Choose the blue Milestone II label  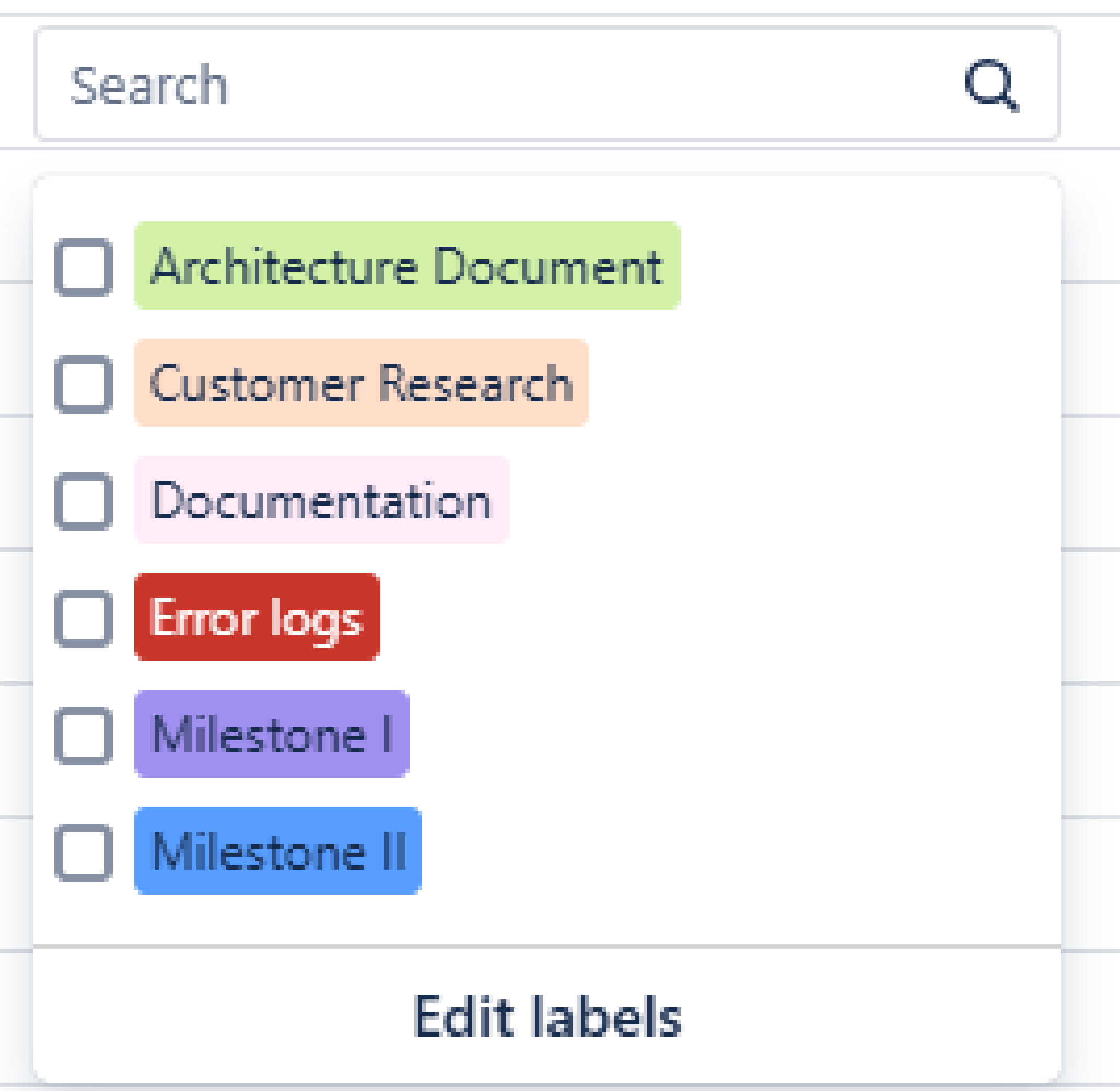pyautogui.click(x=278, y=850)
